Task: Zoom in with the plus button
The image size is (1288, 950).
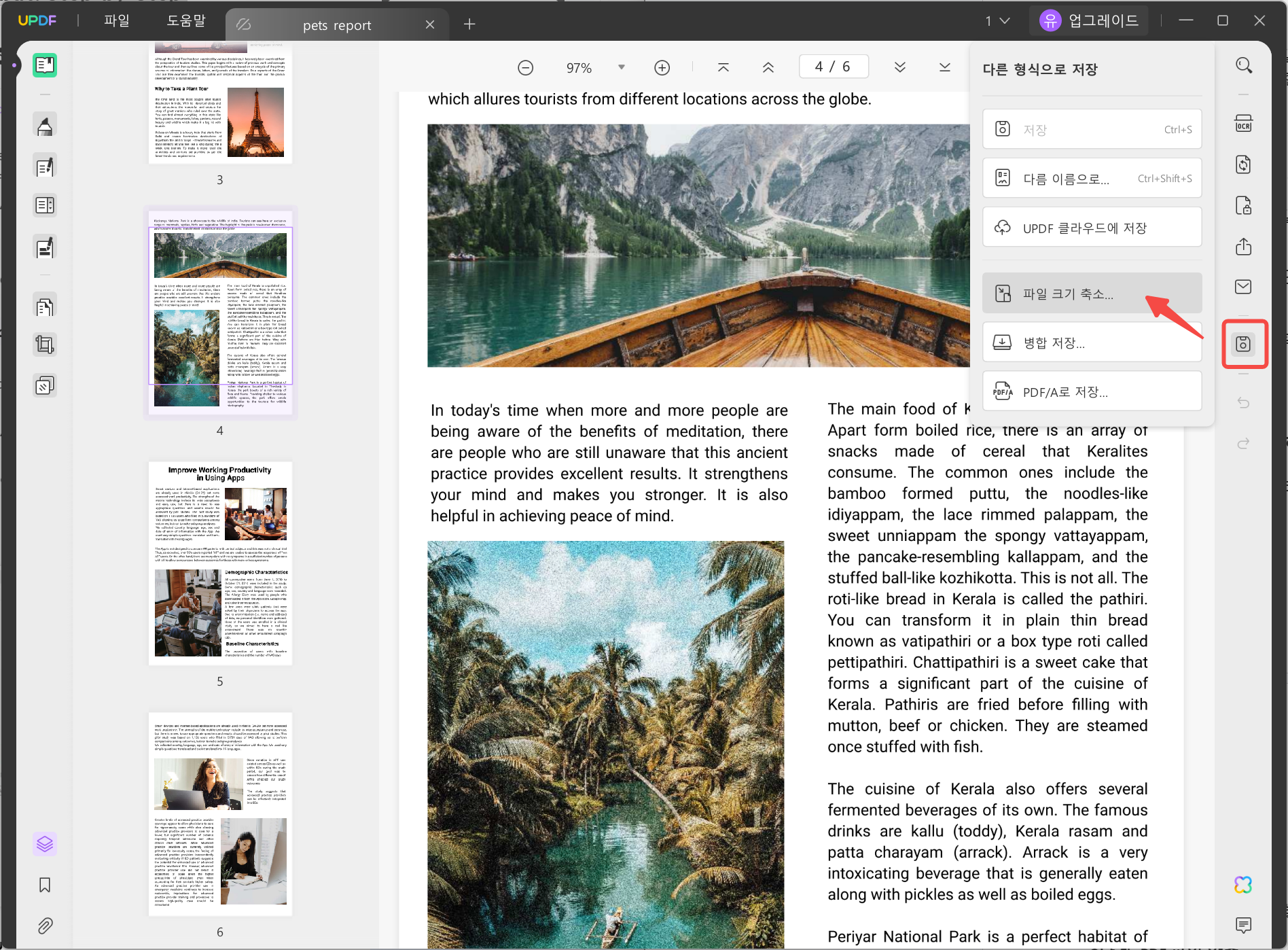Action: pyautogui.click(x=662, y=67)
